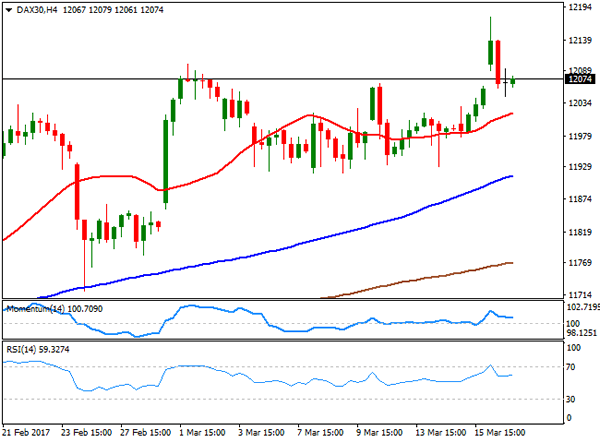Select price axis label 11714
Image resolution: width=600 pixels, height=443 pixels.
tap(580, 295)
